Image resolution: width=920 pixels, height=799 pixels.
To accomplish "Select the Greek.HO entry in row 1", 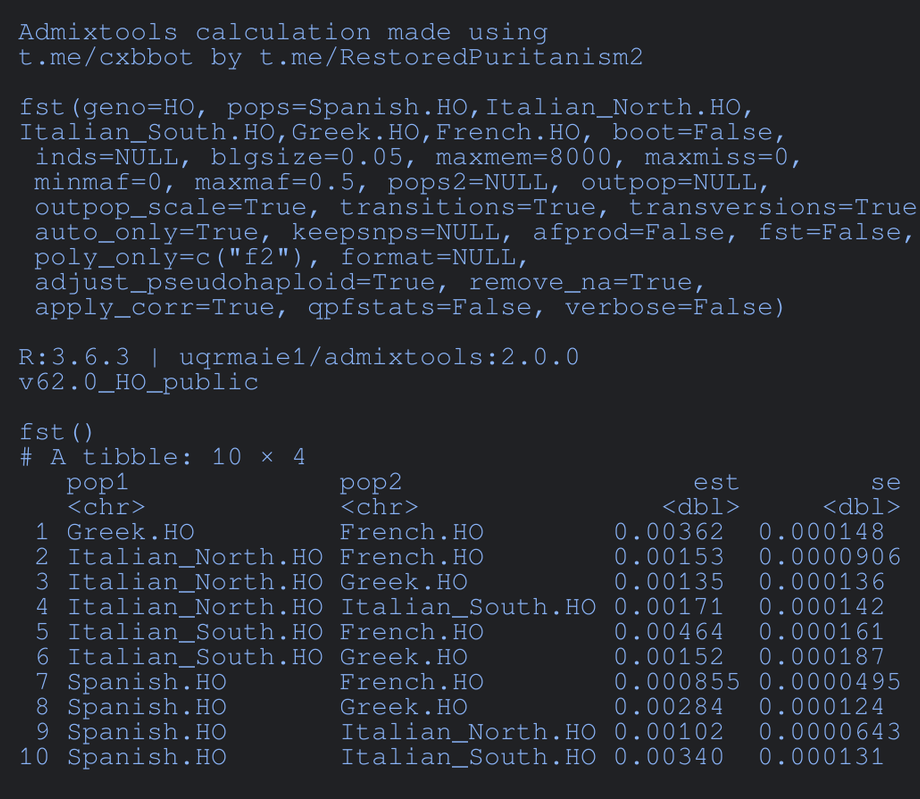I will coord(130,532).
